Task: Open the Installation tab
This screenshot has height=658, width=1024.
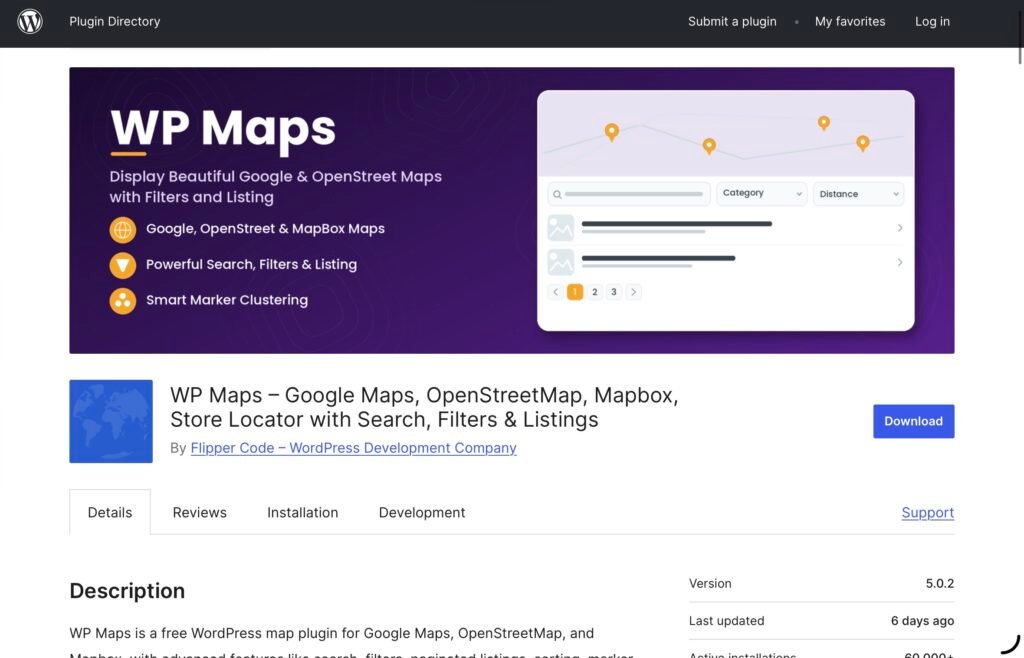Action: tap(302, 512)
